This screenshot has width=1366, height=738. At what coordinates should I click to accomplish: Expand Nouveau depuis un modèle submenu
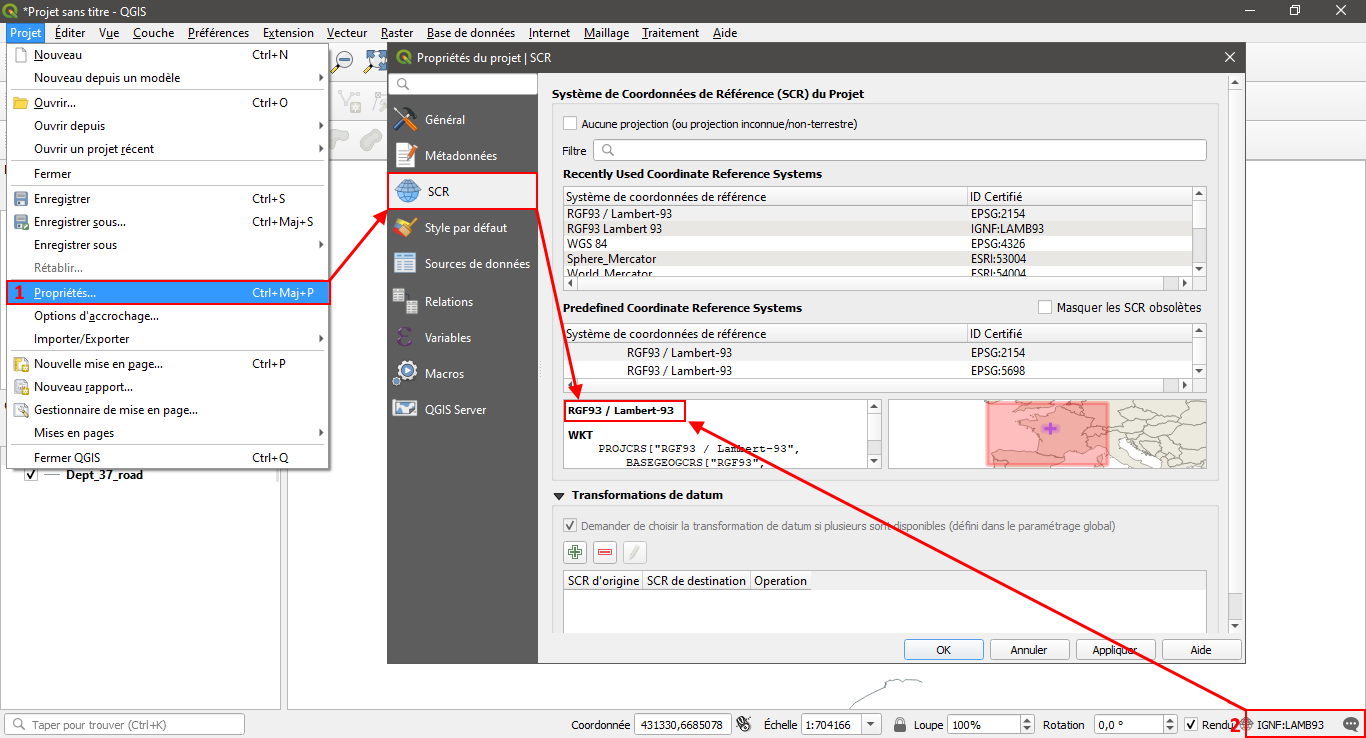tap(167, 78)
